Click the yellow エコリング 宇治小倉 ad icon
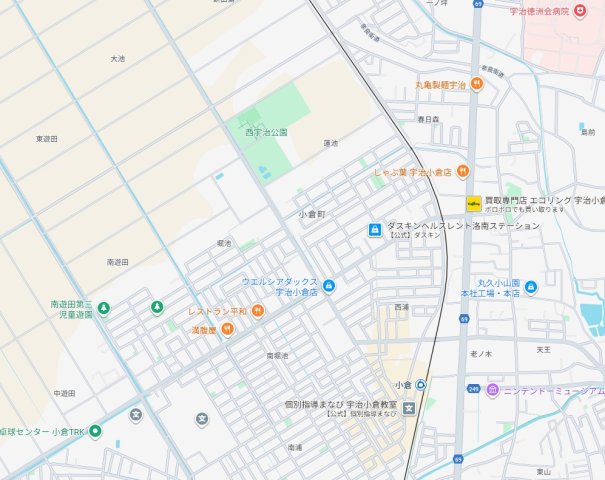This screenshot has width=605, height=480. click(x=473, y=204)
